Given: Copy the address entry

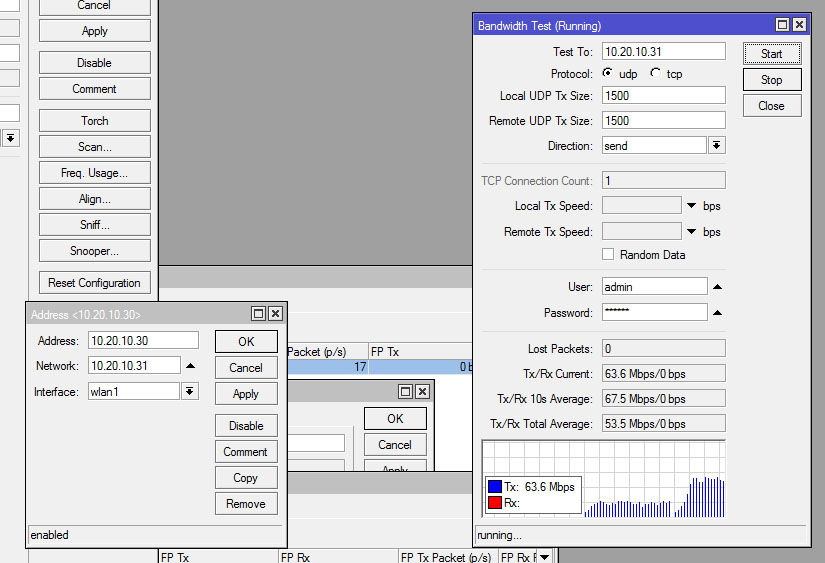Looking at the screenshot, I should point(246,478).
